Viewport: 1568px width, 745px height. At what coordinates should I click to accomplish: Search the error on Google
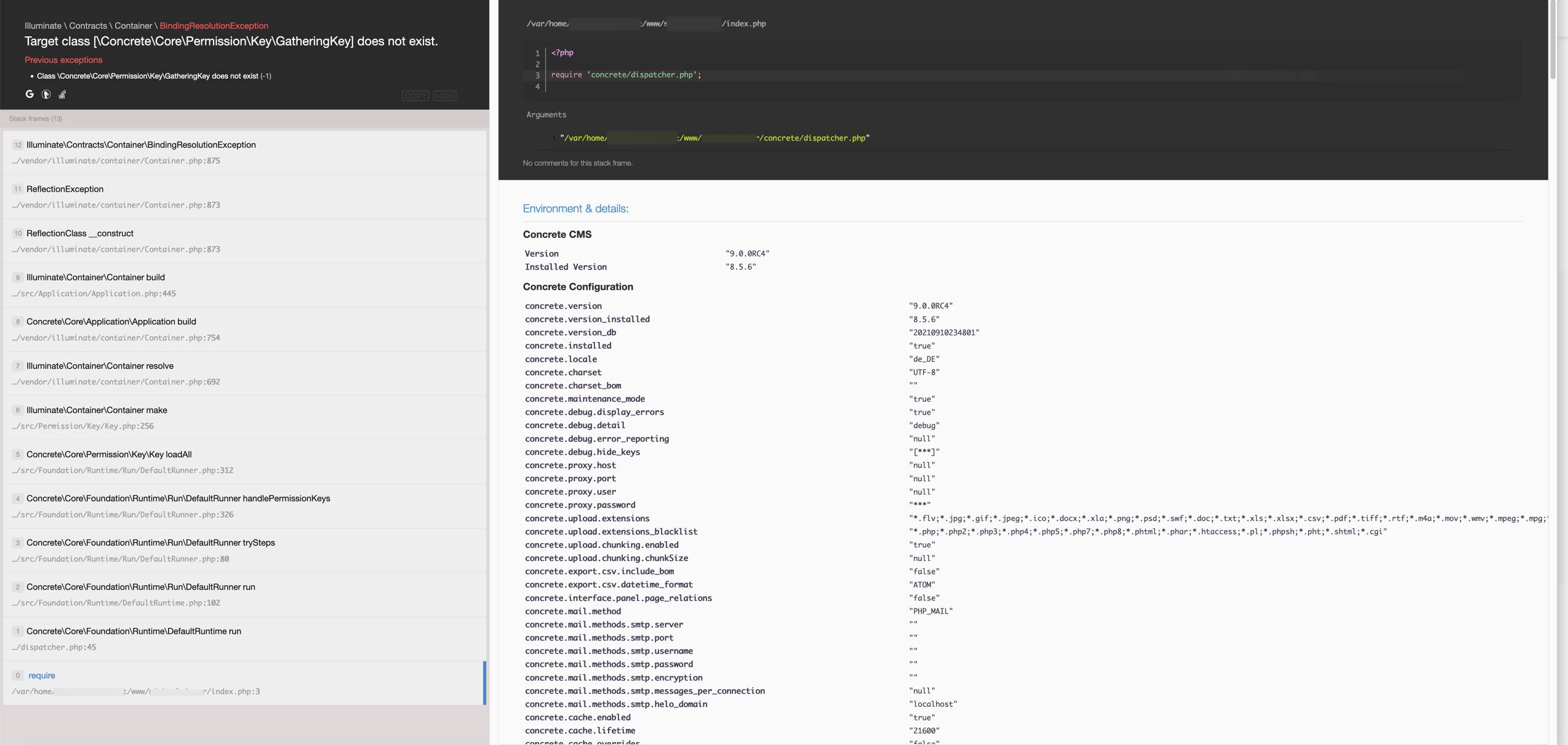click(x=30, y=94)
